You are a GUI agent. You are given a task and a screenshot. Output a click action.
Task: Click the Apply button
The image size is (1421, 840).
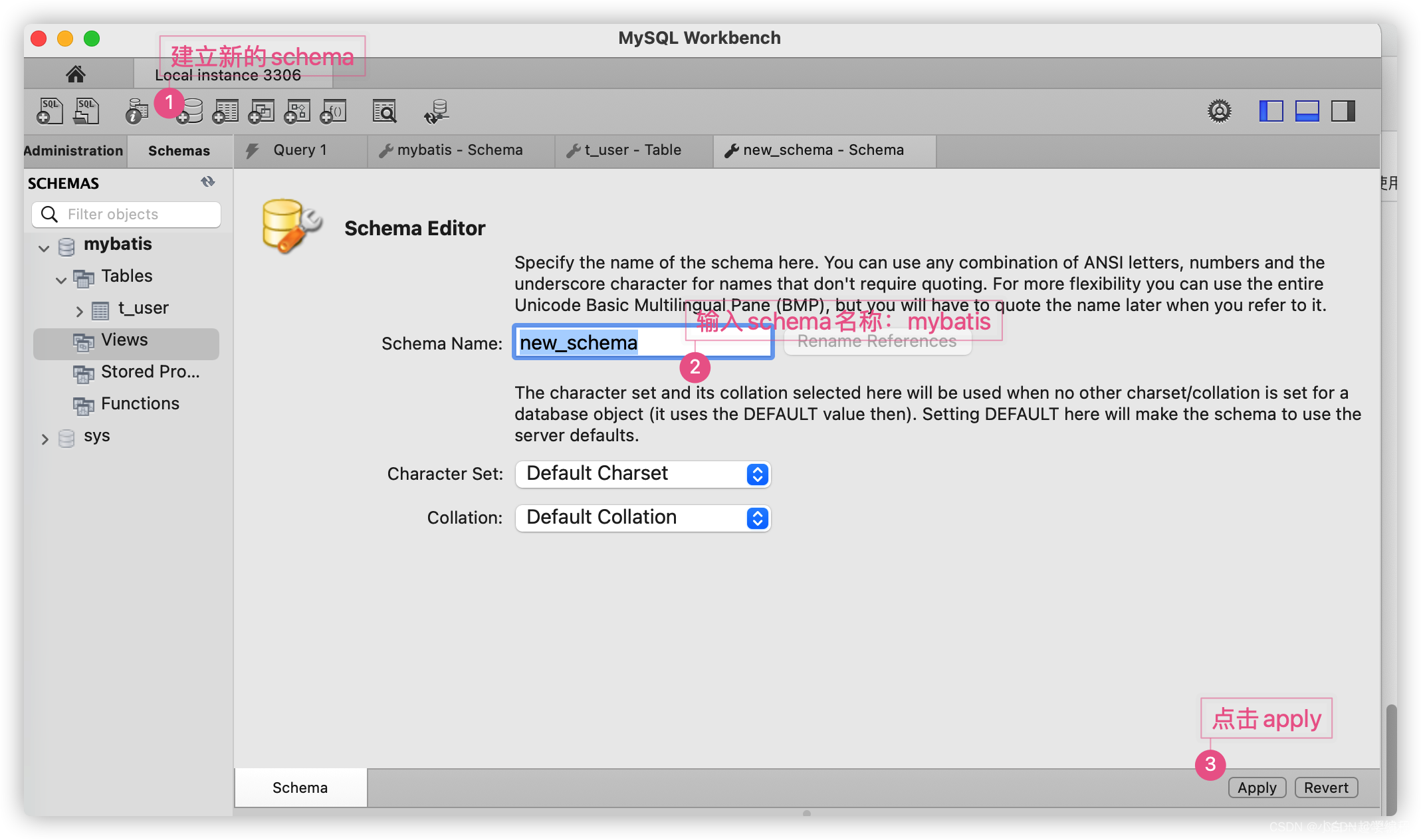1256,787
